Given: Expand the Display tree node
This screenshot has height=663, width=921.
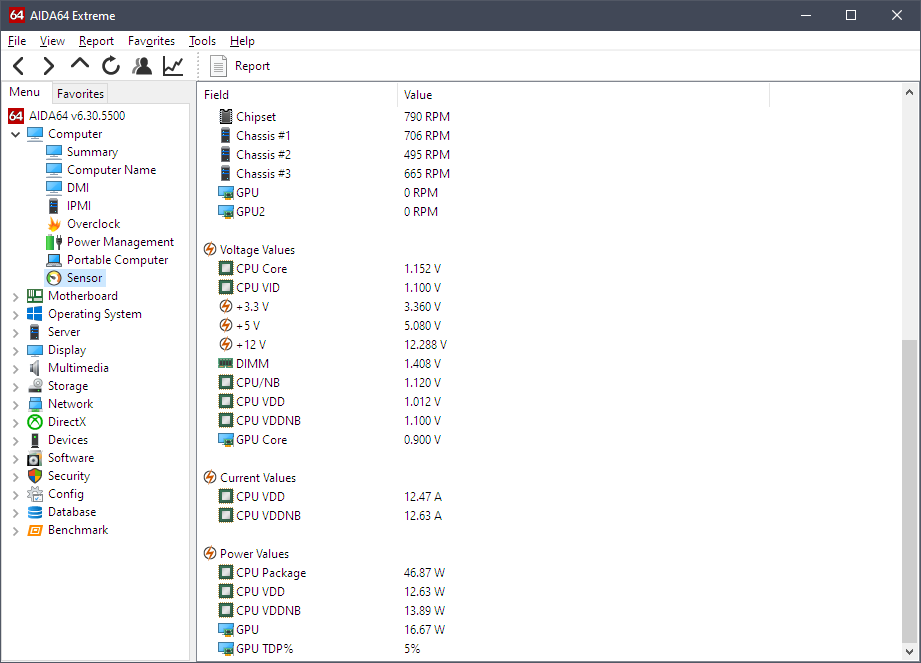Looking at the screenshot, I should point(15,351).
